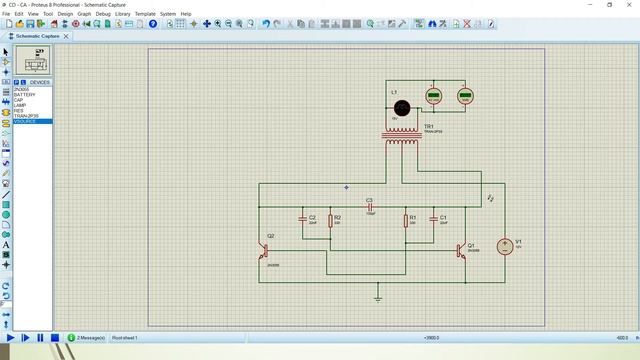
Task: Save the project with floppy disk icon
Action: coord(30,24)
